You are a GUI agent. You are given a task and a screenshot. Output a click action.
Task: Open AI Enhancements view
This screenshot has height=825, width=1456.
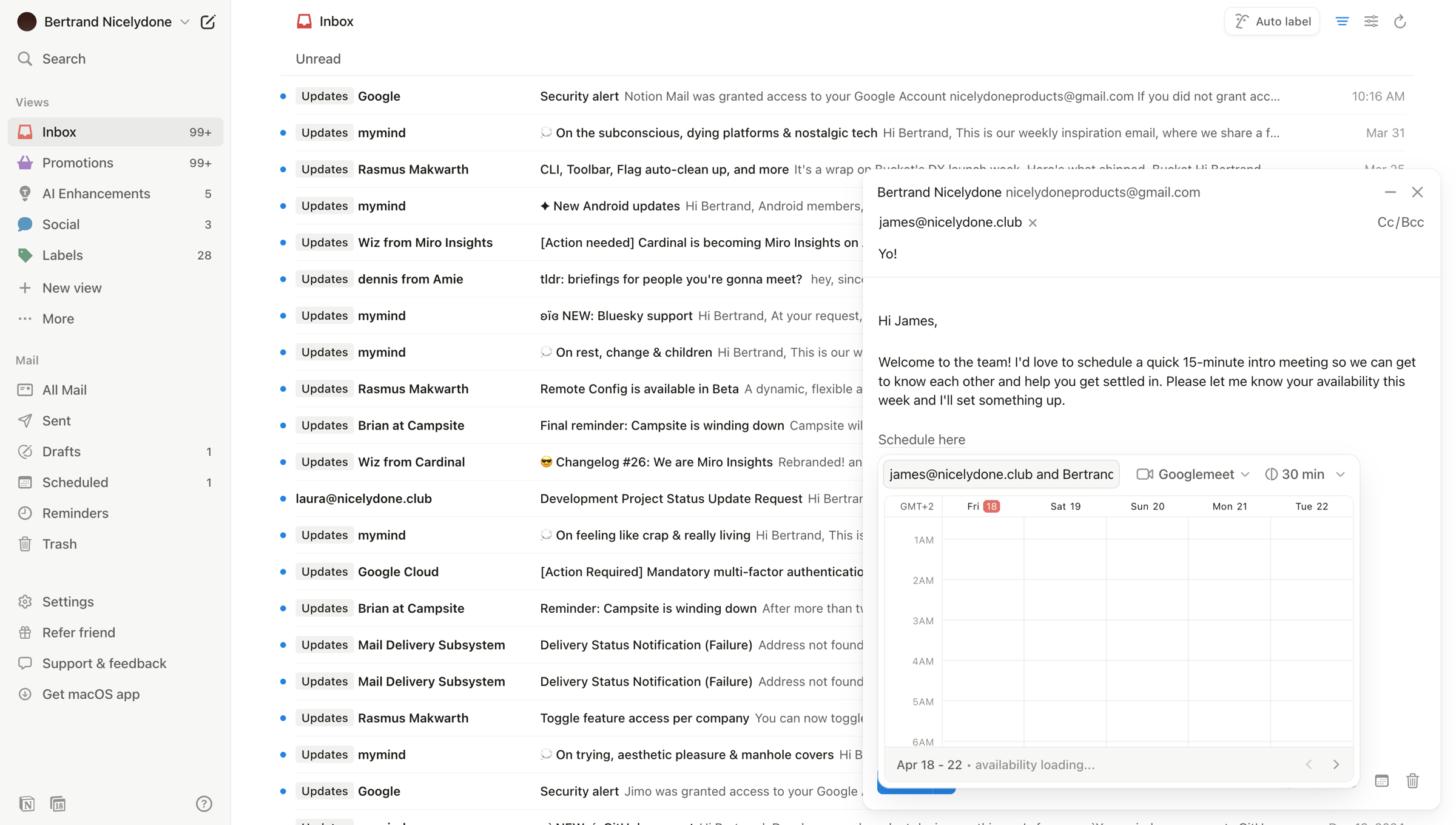coord(115,194)
